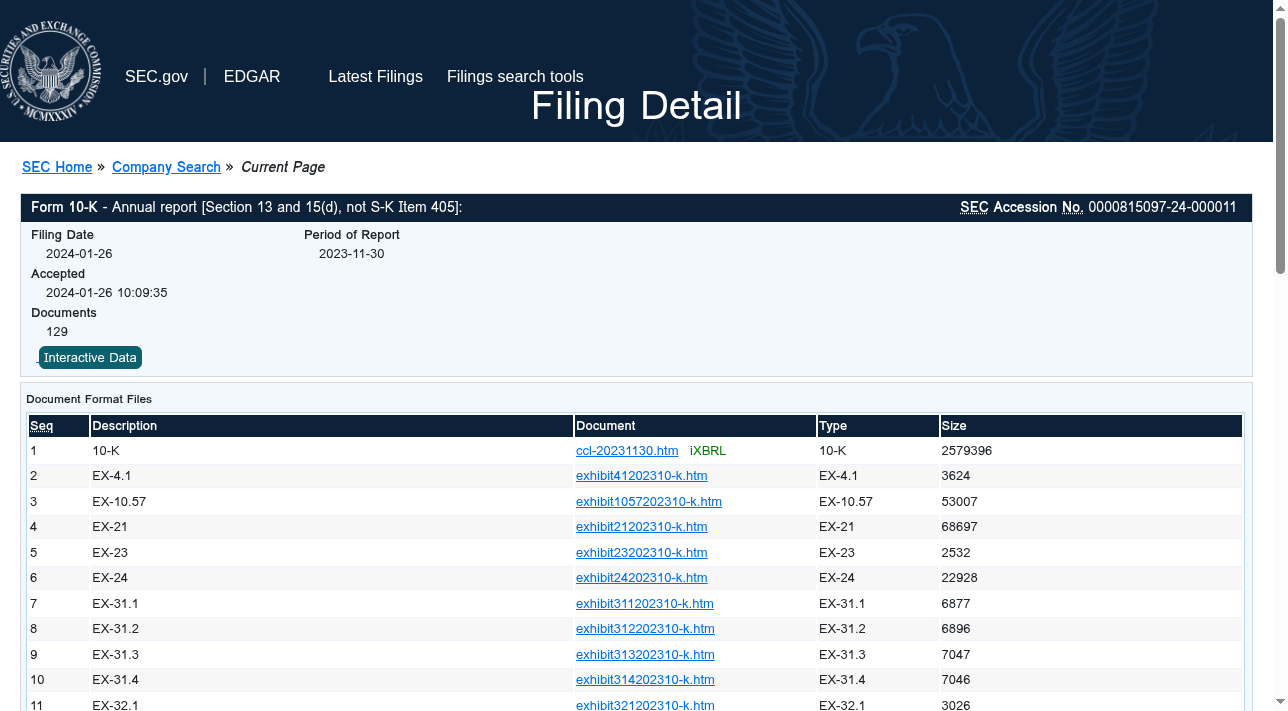The height and width of the screenshot is (711, 1288).
Task: Click period of report 2023-11-30
Action: tap(351, 254)
